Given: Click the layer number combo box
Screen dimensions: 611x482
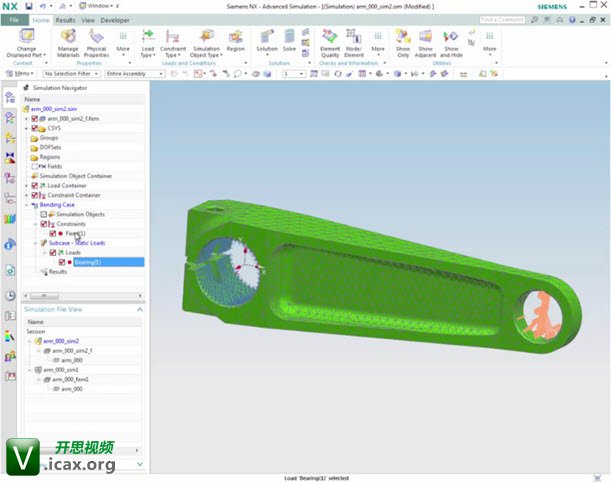Looking at the screenshot, I should 293,74.
